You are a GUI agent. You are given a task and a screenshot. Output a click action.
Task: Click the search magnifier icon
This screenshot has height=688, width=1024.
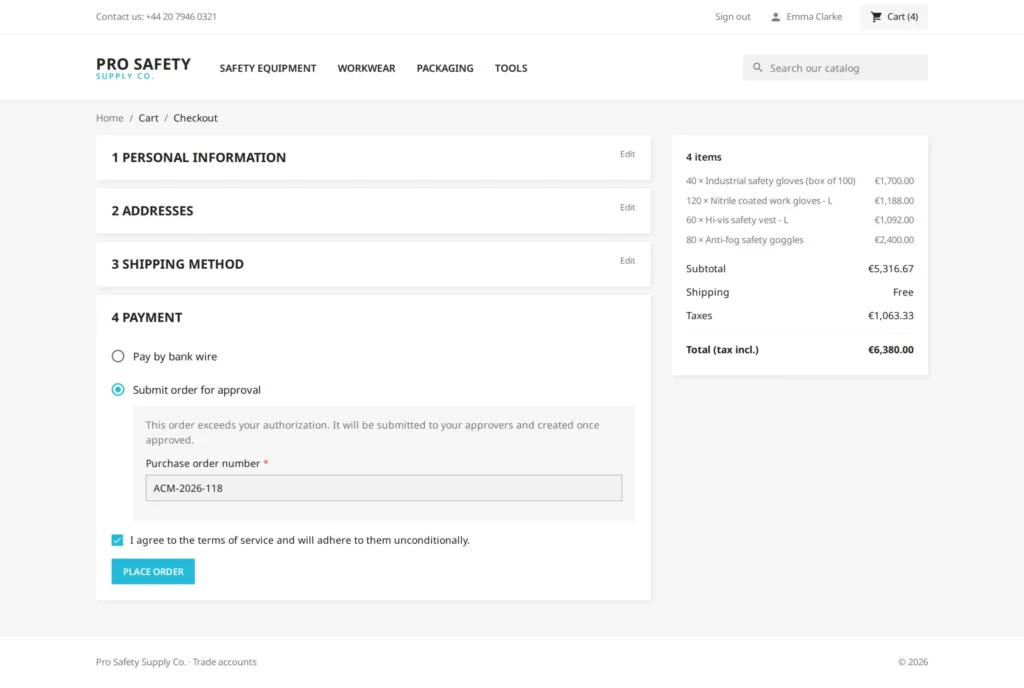click(x=758, y=67)
